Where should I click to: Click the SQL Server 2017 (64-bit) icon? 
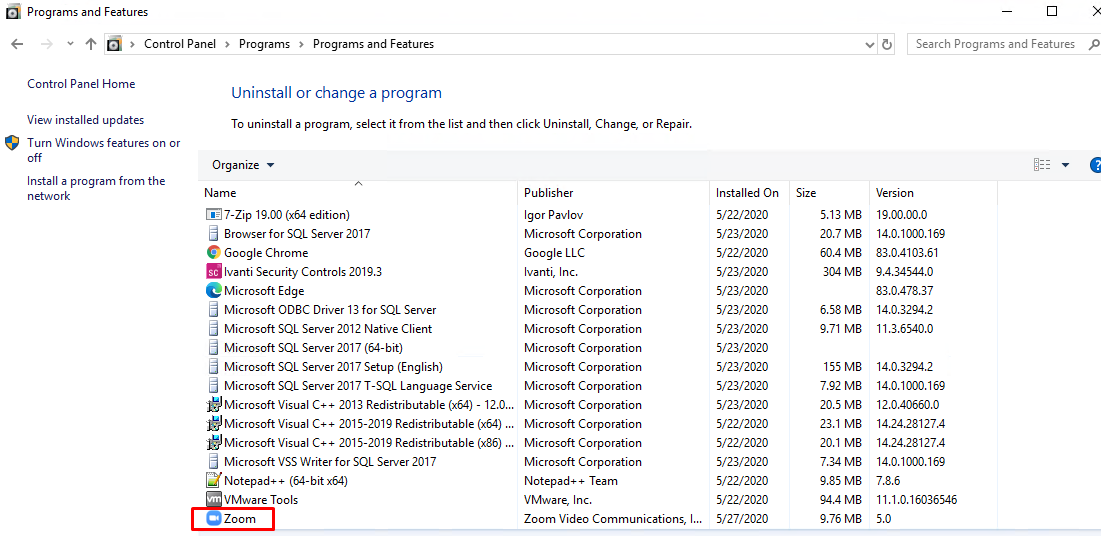213,347
